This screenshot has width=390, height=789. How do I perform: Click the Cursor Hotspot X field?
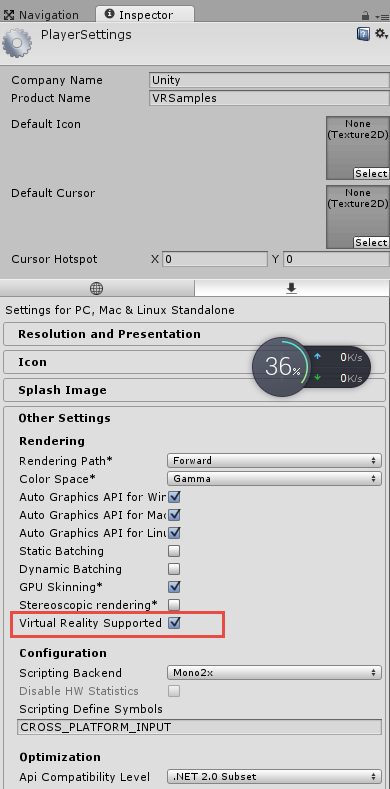pyautogui.click(x=214, y=260)
